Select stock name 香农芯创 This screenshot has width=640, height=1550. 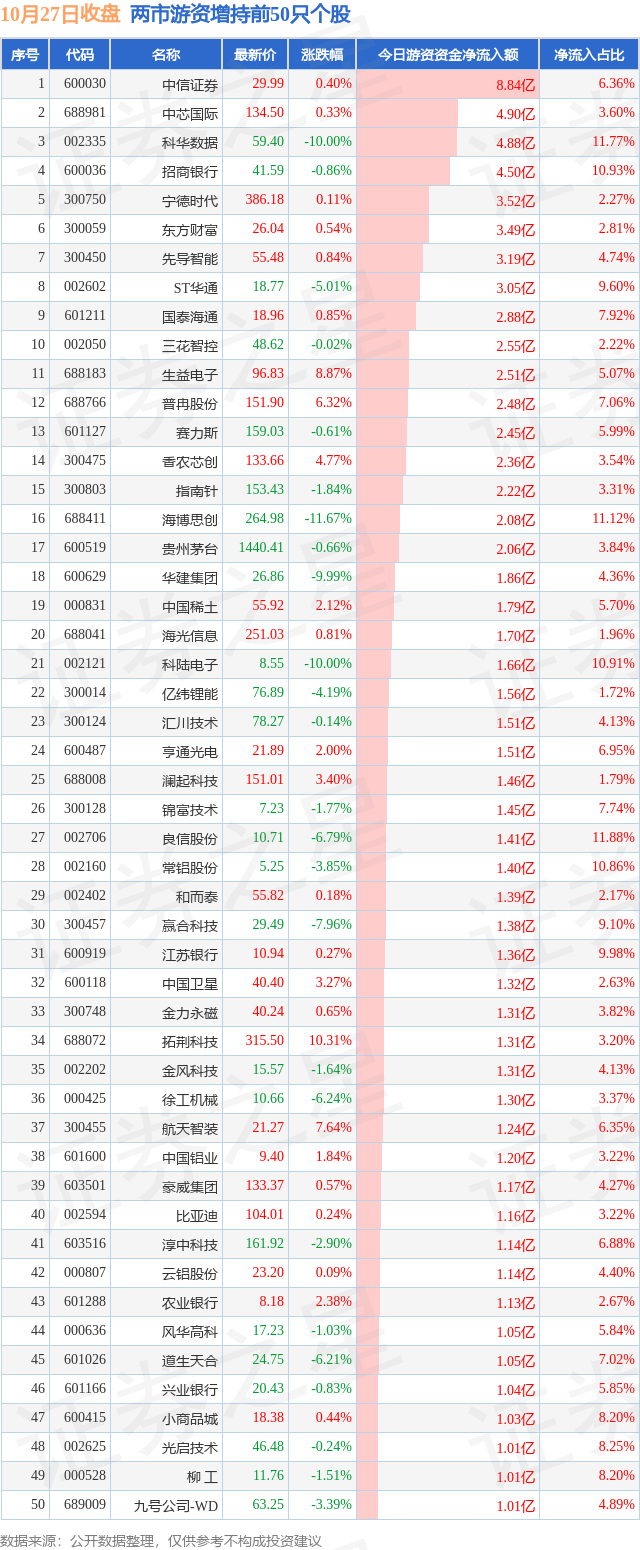point(190,461)
